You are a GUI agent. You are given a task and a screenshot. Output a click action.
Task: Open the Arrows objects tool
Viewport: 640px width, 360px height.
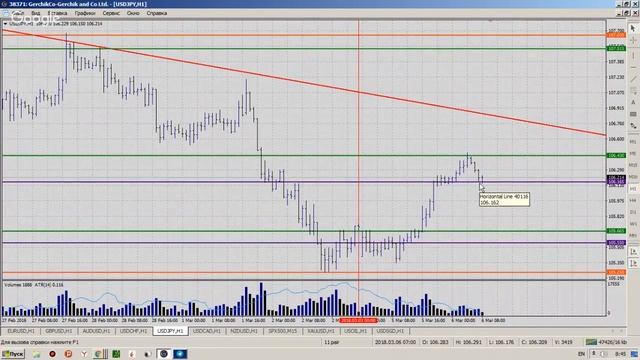click(633, 126)
